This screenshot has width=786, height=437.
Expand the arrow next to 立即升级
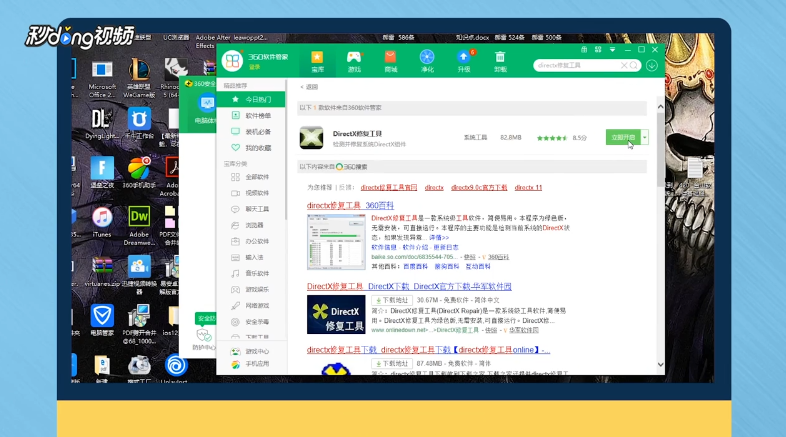click(x=645, y=137)
